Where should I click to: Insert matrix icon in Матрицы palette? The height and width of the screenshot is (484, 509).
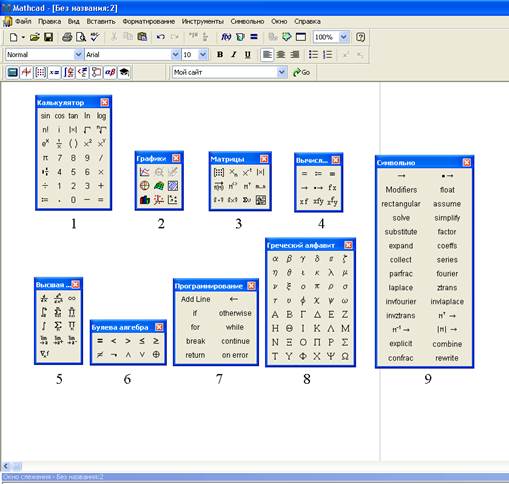219,172
